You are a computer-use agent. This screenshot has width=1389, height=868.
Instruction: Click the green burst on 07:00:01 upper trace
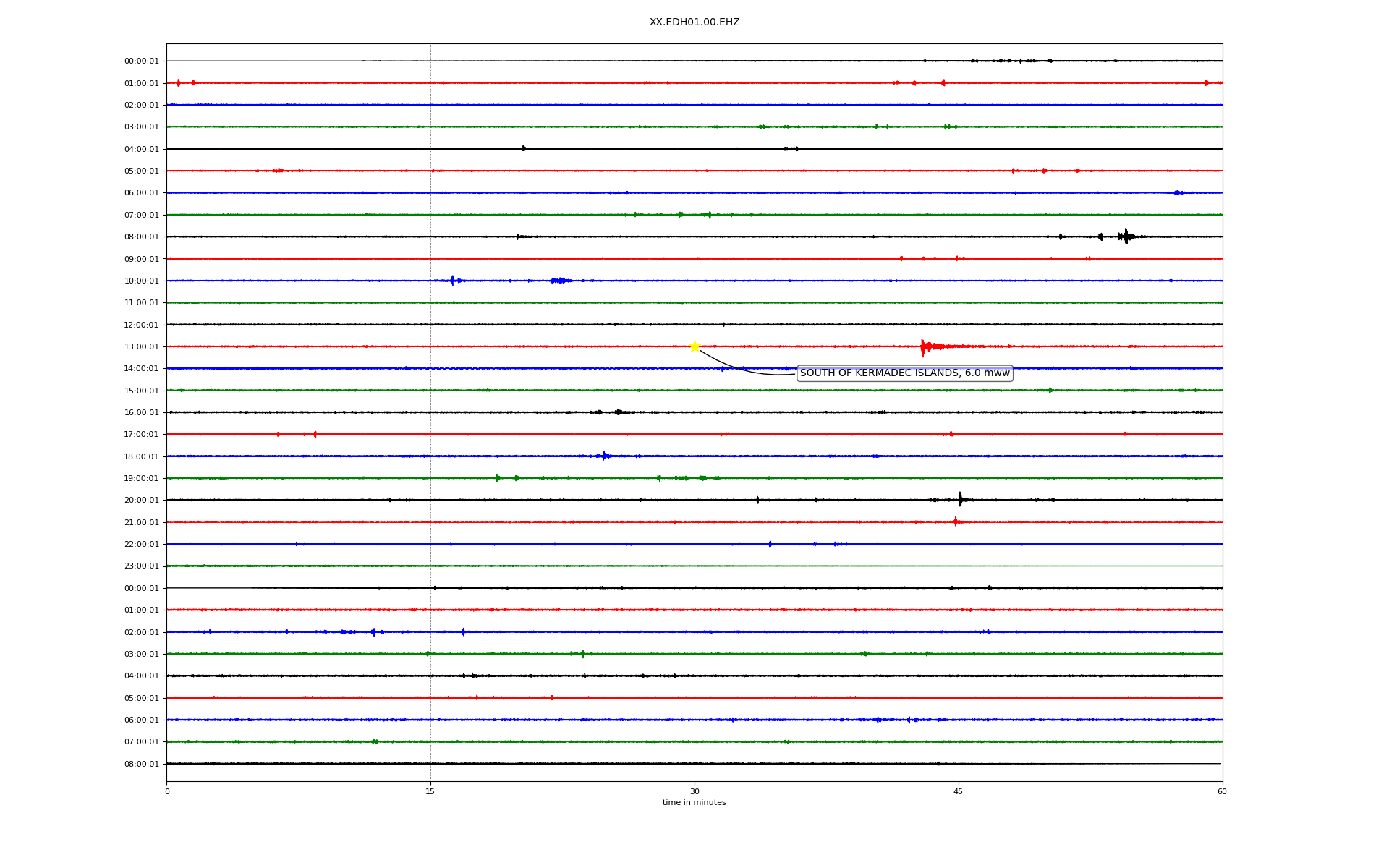click(x=709, y=215)
